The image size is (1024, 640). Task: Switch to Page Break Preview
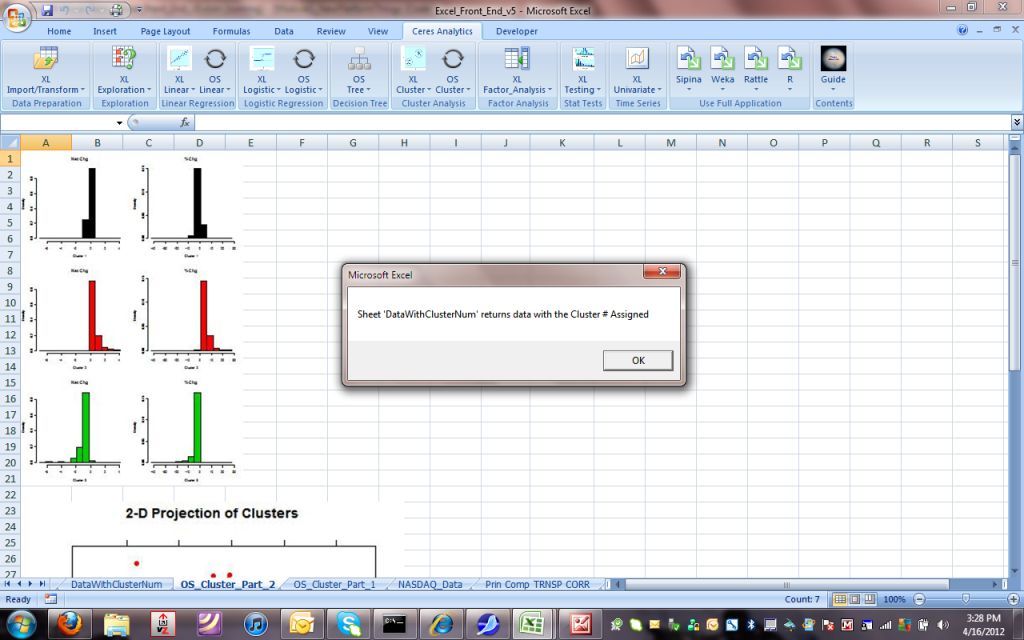click(870, 599)
